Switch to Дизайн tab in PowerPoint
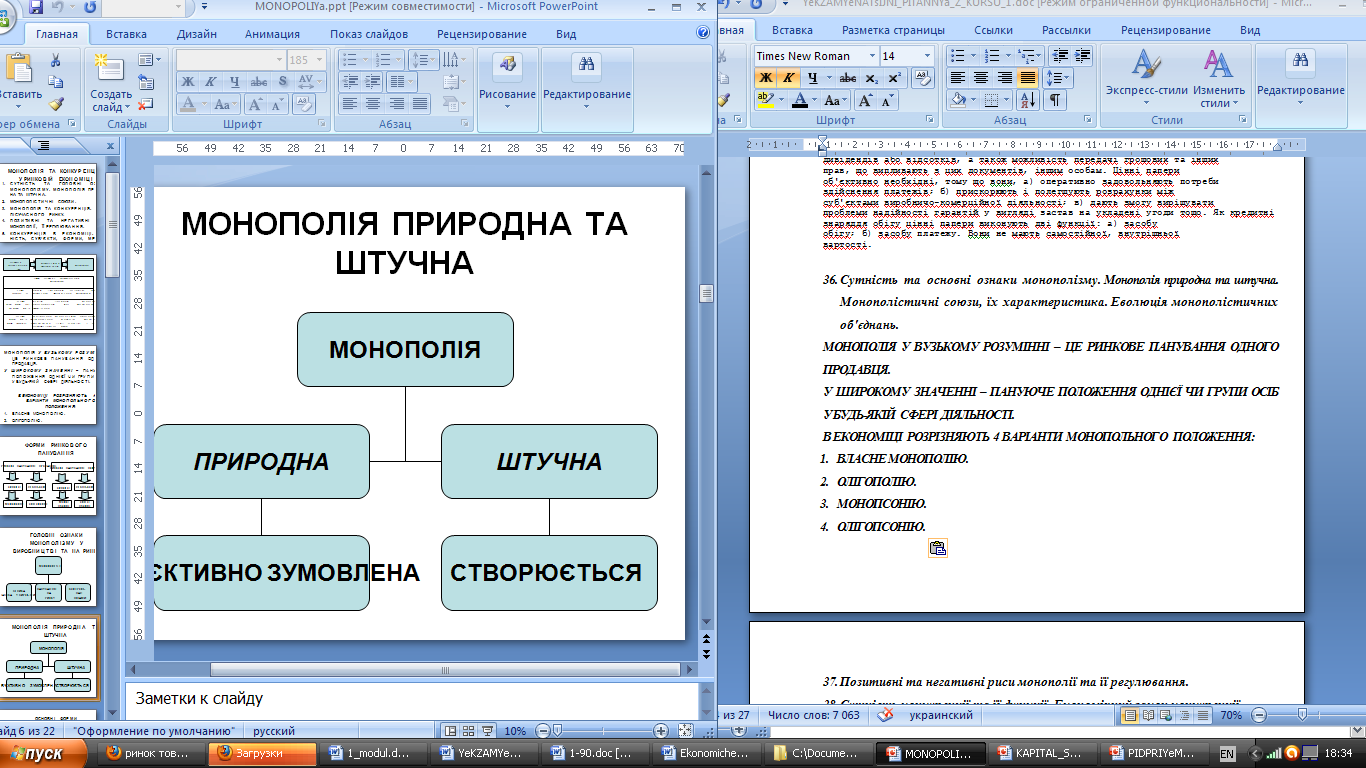Screen dimensions: 1366x768 pyautogui.click(x=197, y=34)
